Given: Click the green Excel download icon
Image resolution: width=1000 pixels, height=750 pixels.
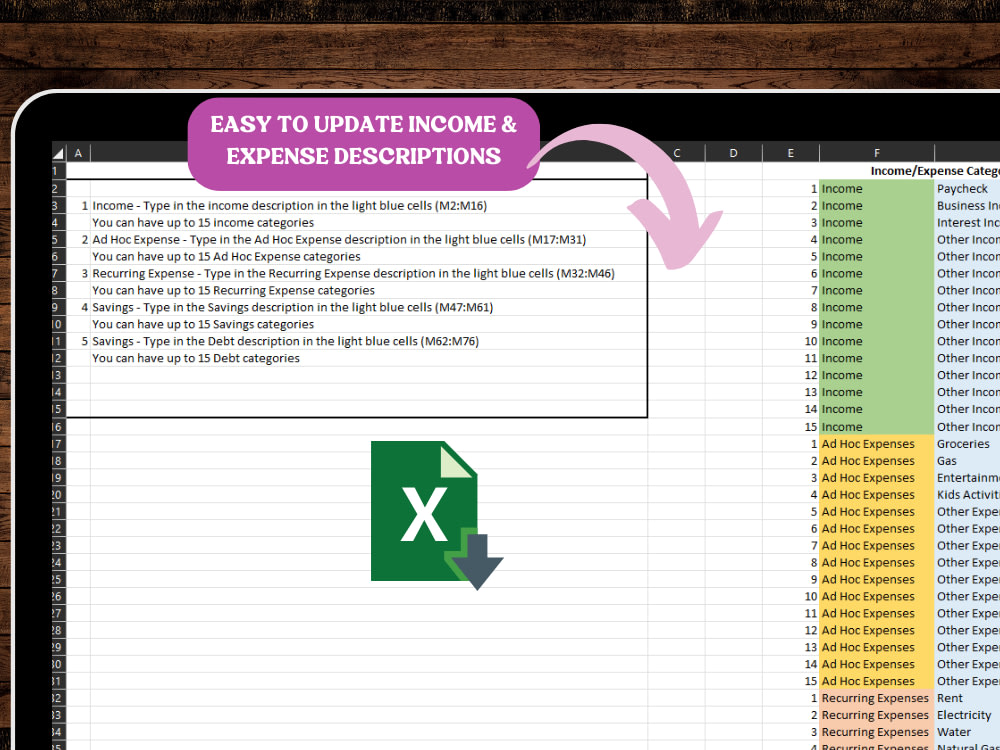Looking at the screenshot, I should pos(430,512).
